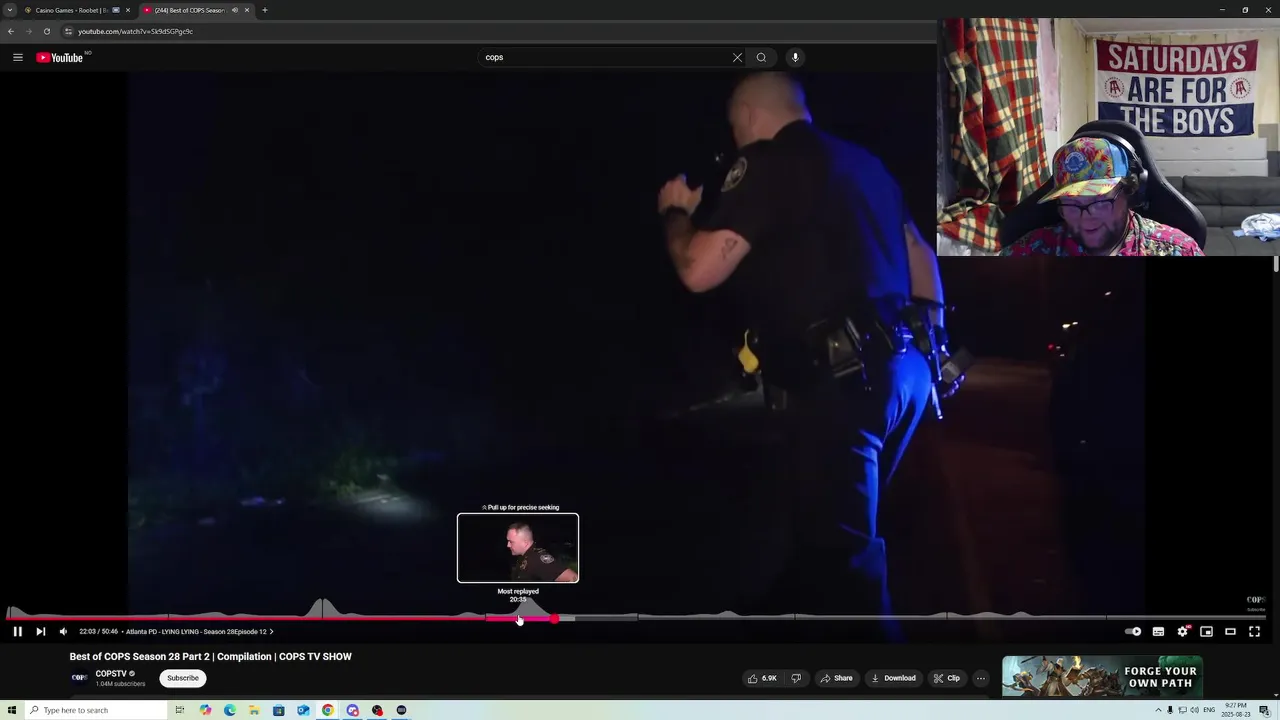
Task: Go to the YouTube home logo
Action: pyautogui.click(x=60, y=57)
